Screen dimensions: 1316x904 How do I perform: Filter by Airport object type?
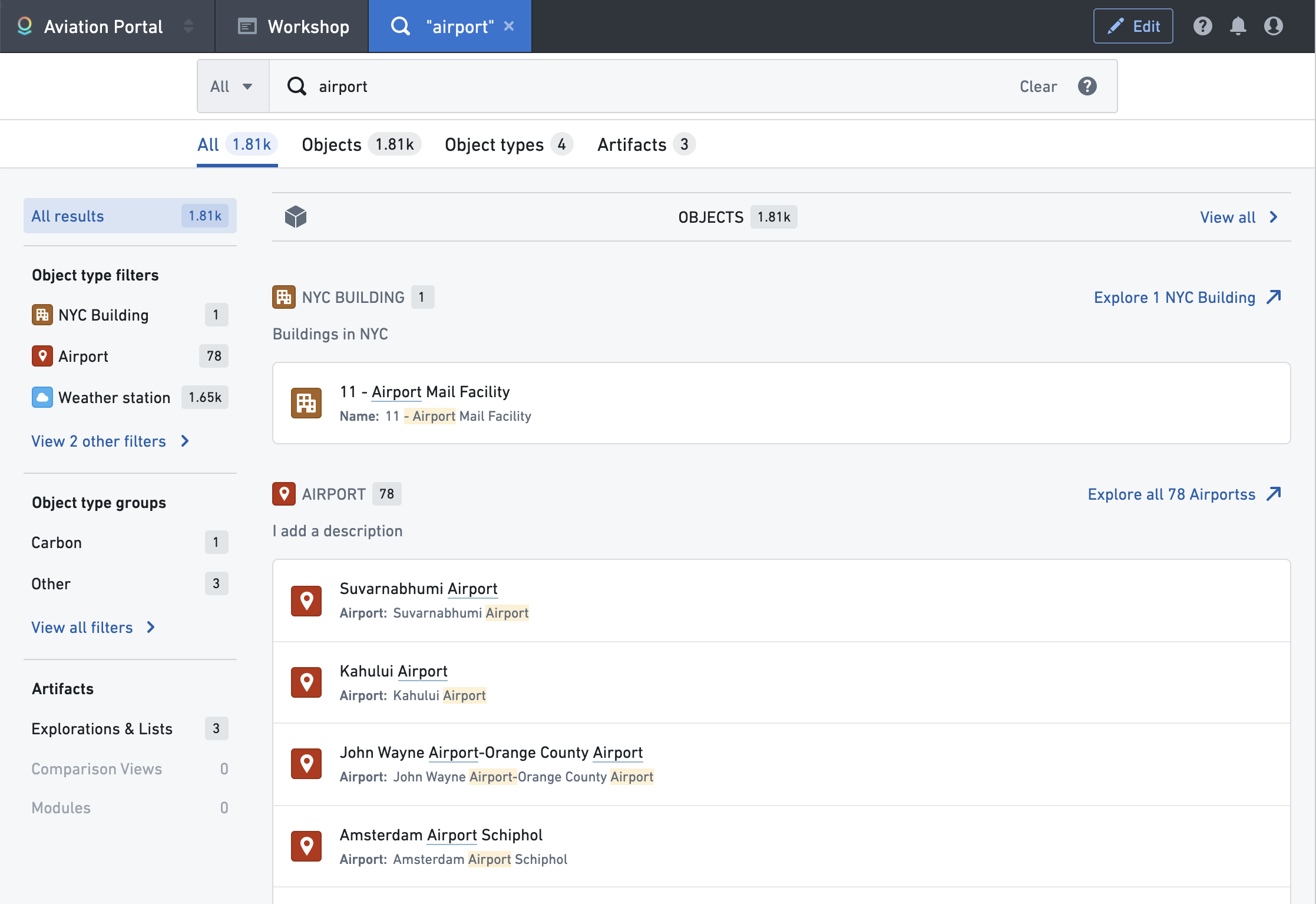[130, 356]
